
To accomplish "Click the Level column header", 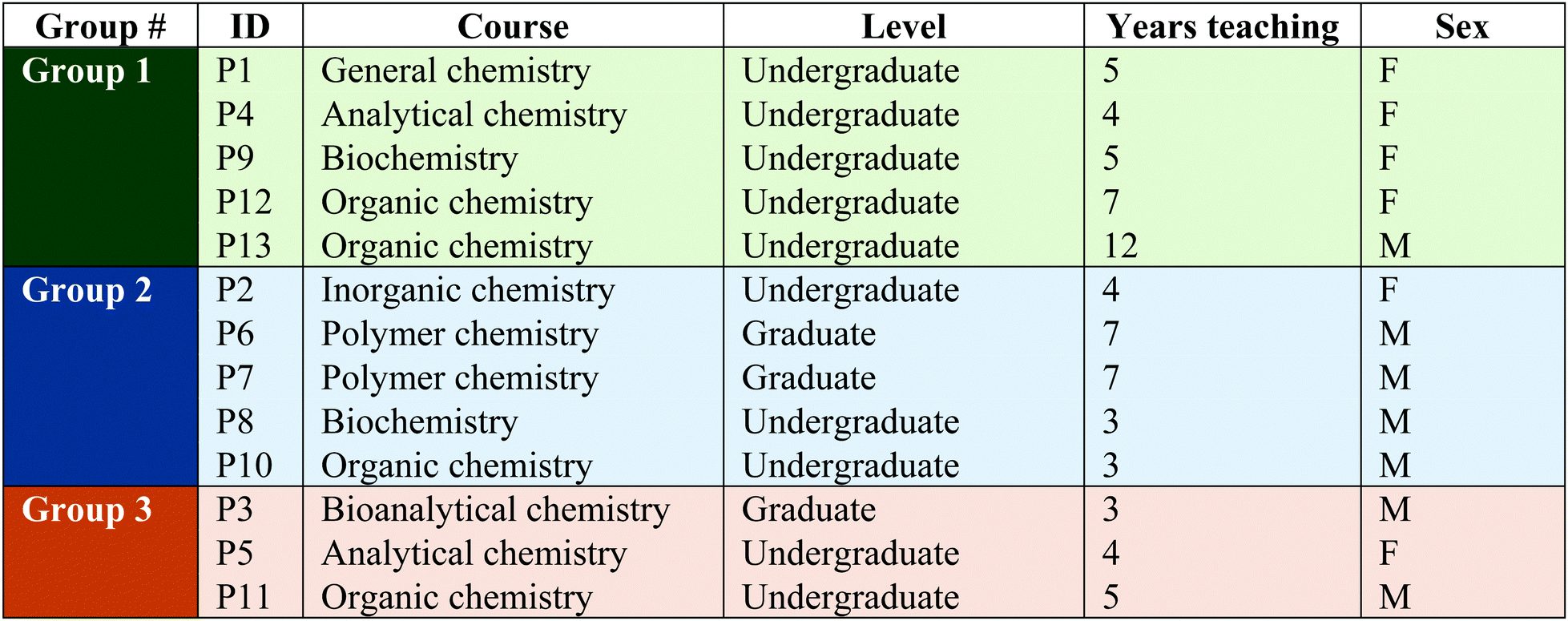I will (904, 26).
